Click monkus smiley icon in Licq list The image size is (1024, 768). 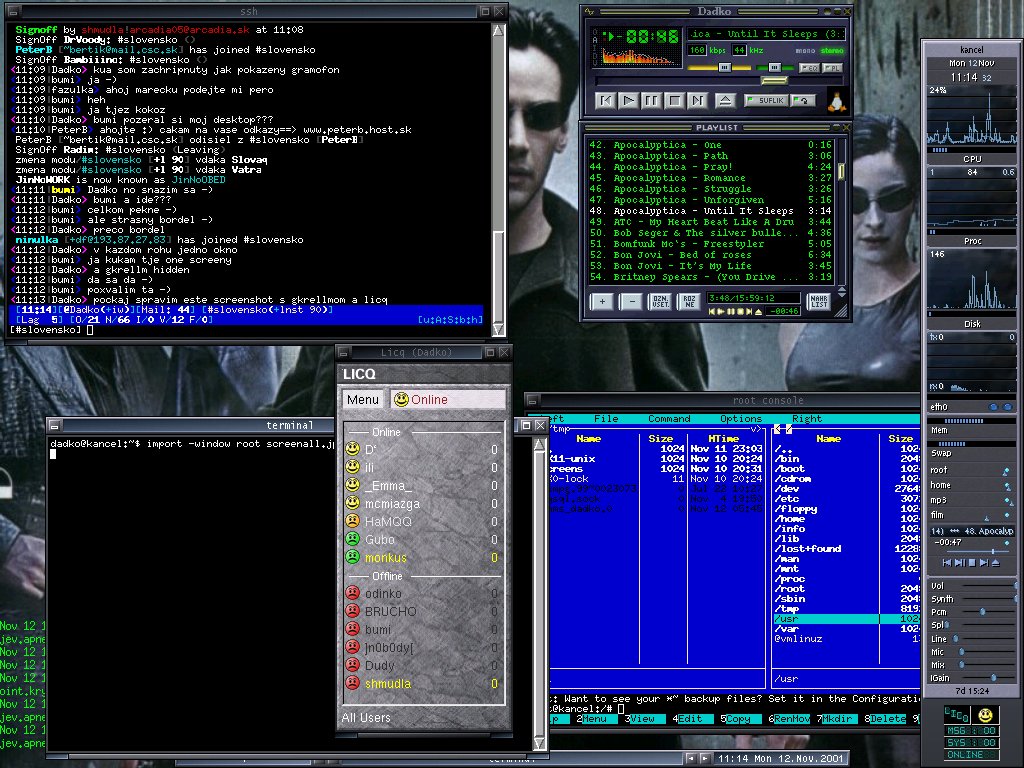[352, 557]
